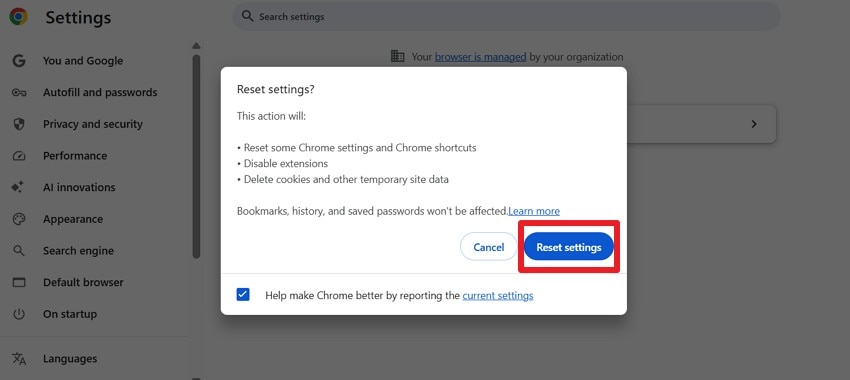Open AI innovations page
The height and width of the screenshot is (380, 850).
pyautogui.click(x=79, y=188)
